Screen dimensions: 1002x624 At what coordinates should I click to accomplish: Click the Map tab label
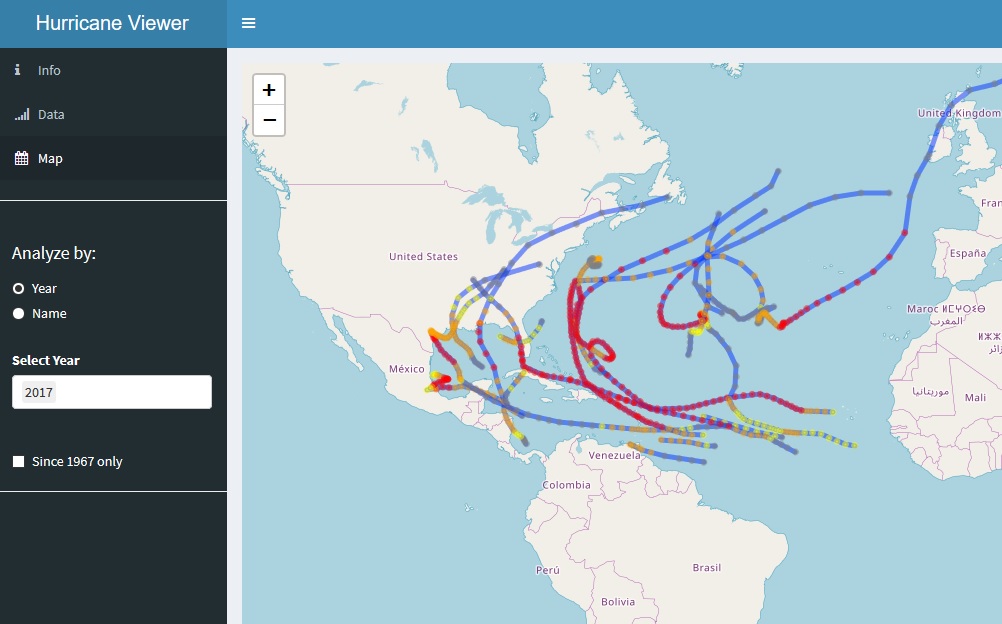48,158
